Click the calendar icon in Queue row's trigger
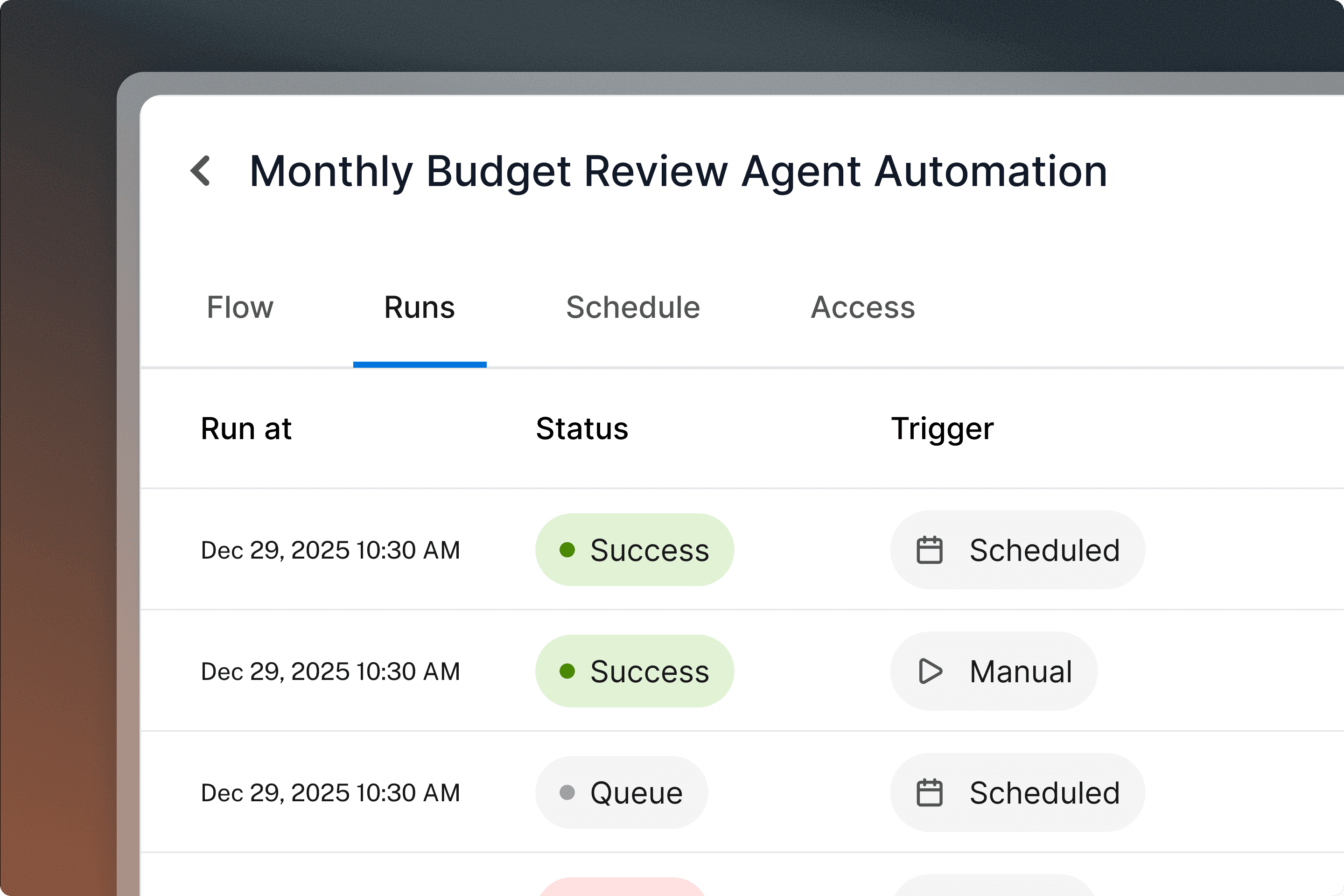The height and width of the screenshot is (896, 1344). tap(929, 792)
